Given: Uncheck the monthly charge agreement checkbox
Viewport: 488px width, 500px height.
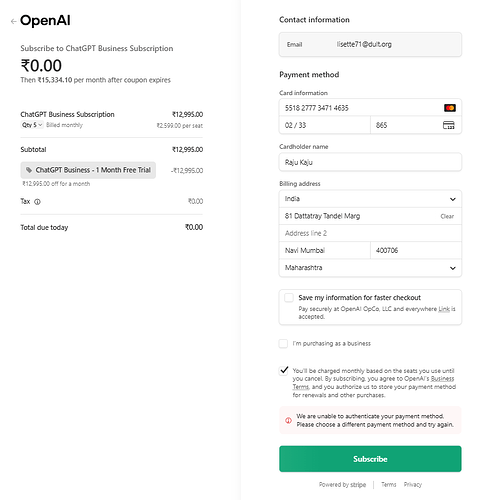Looking at the screenshot, I should point(284,371).
